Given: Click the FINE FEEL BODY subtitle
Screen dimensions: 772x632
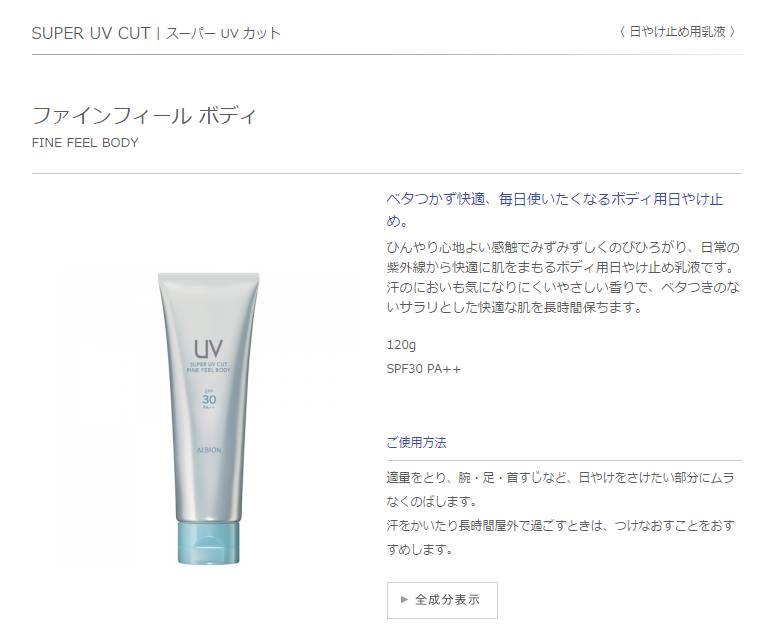Looking at the screenshot, I should [x=85, y=143].
